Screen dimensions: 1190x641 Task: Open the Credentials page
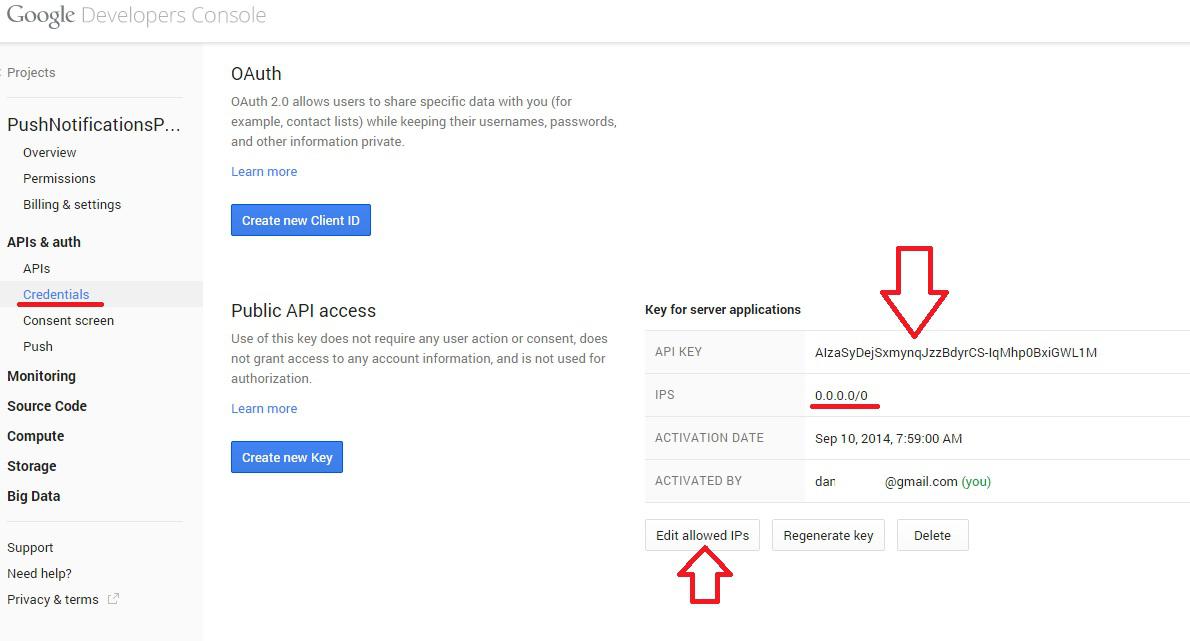click(56, 295)
